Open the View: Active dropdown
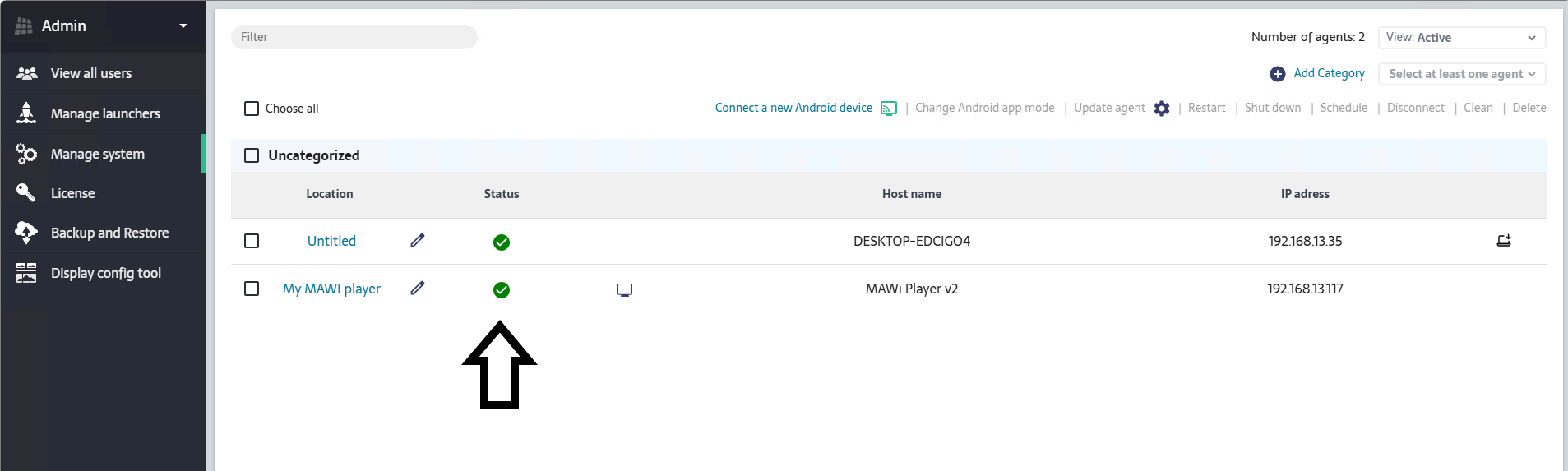1568x471 pixels. pyautogui.click(x=1461, y=38)
